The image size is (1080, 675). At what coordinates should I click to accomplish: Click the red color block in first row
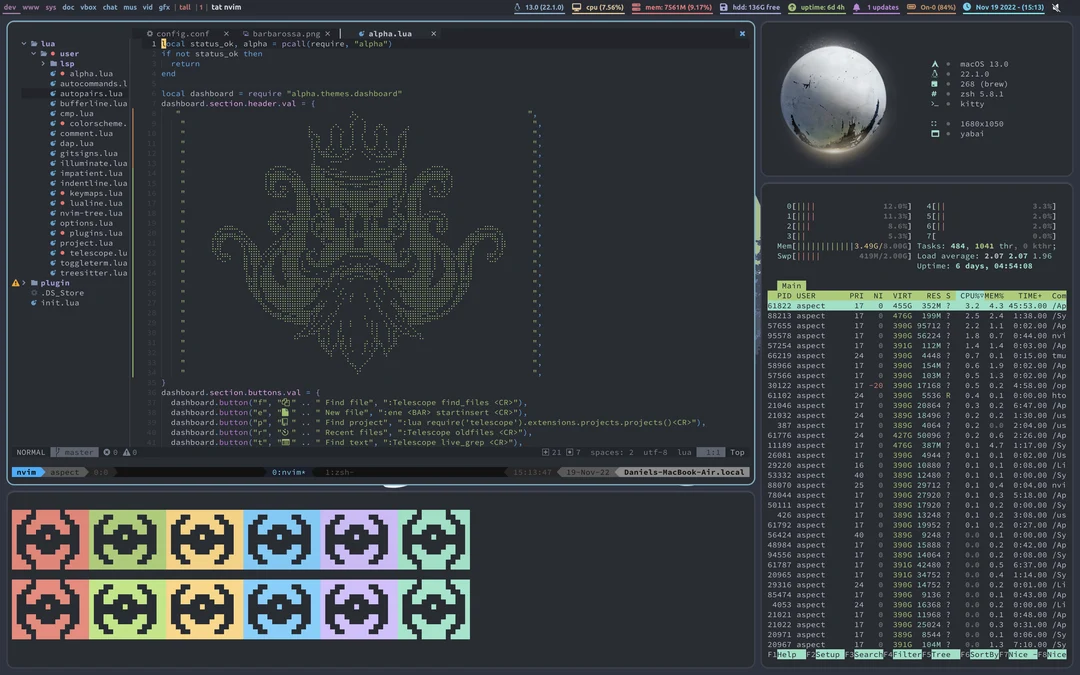50,539
